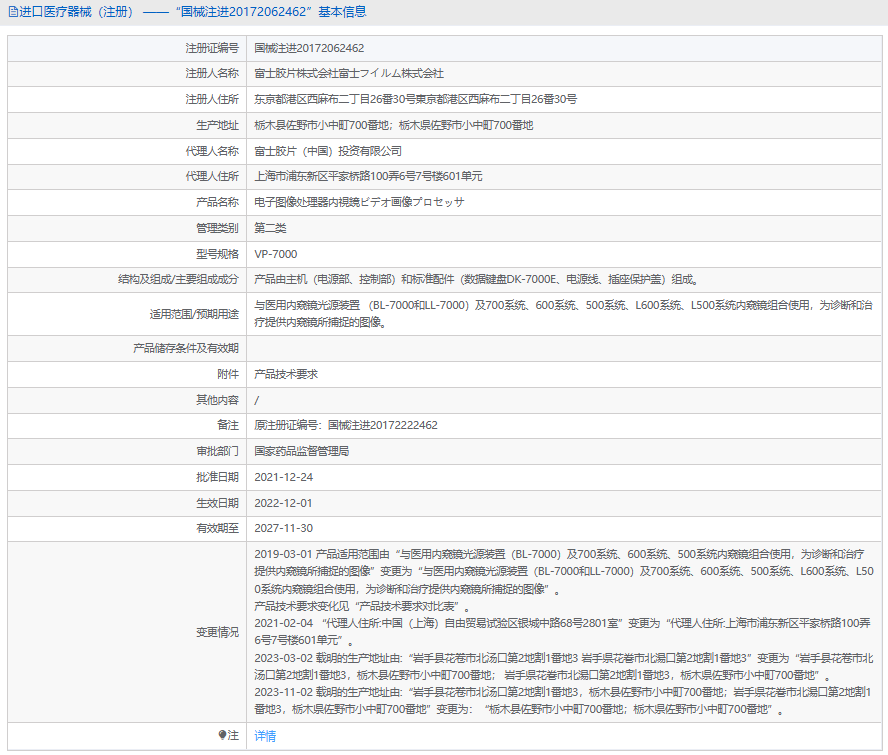The image size is (888, 755).
Task: Select 产品技术要求变化见 comparison table line
Action: click(362, 607)
